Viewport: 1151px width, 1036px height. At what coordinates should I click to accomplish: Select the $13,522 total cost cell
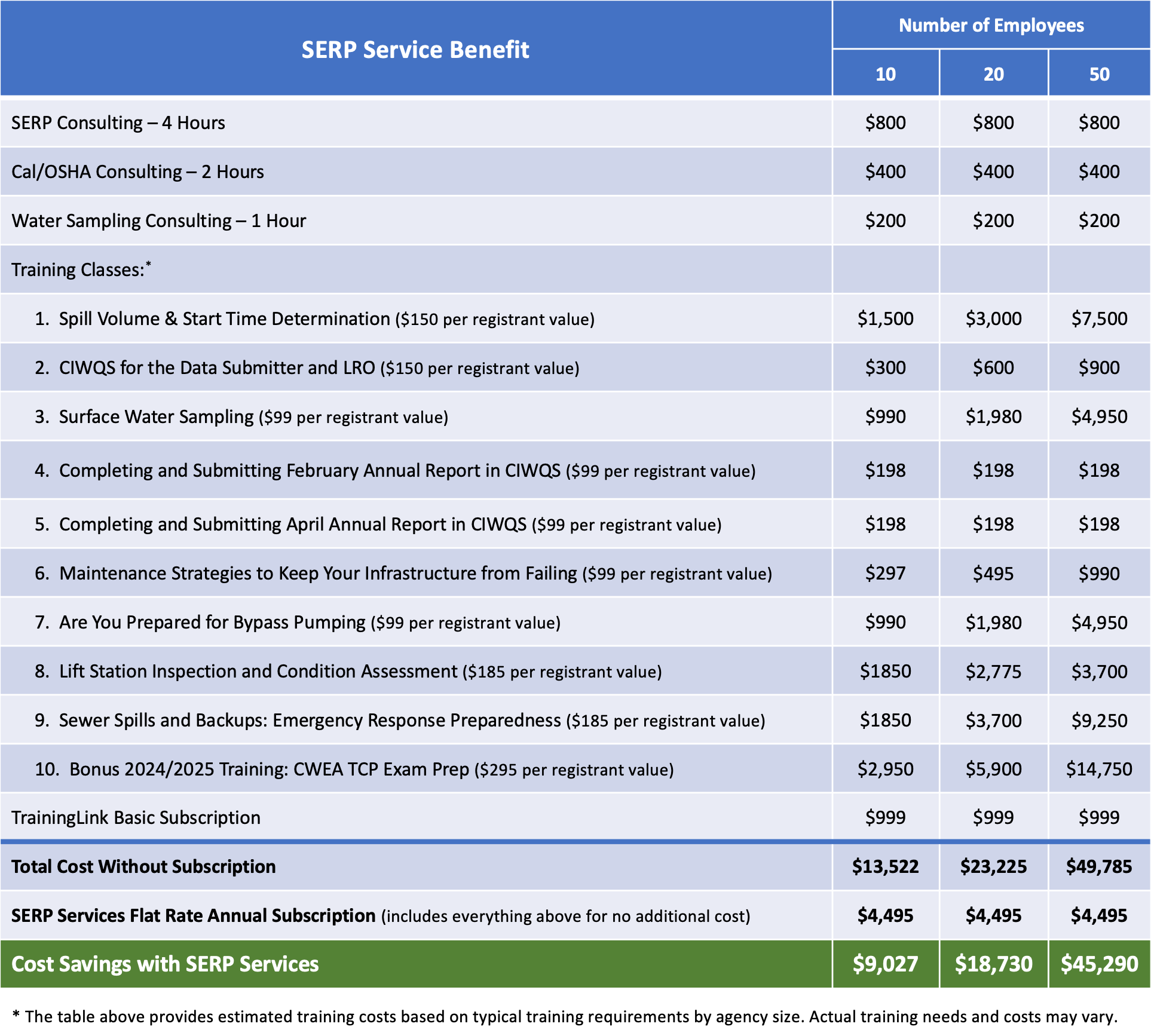tap(885, 866)
